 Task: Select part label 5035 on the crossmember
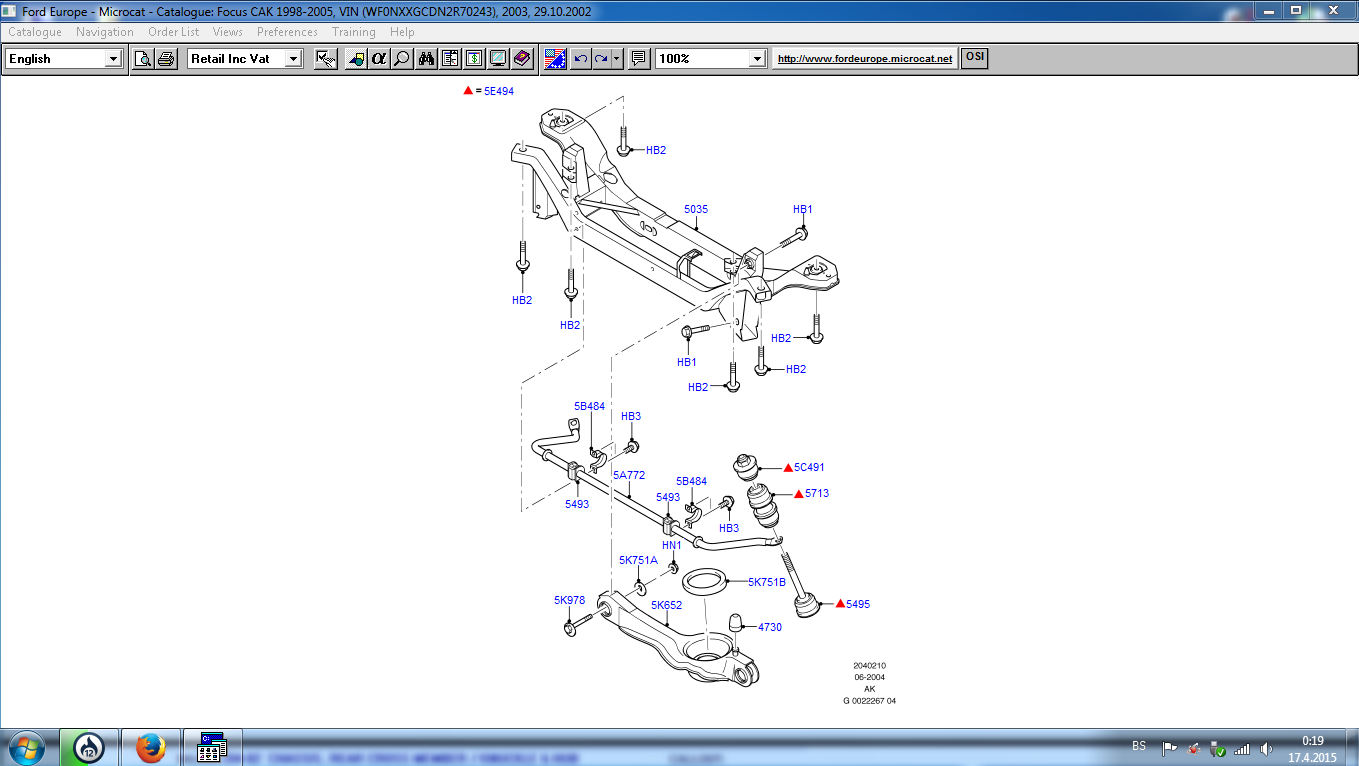696,209
